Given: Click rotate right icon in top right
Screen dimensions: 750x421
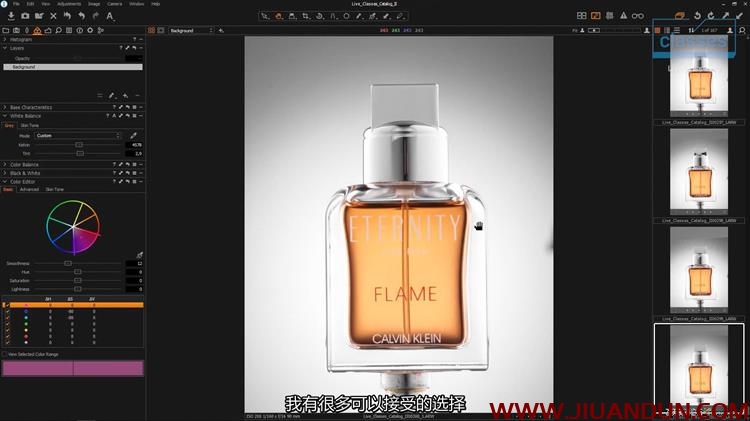Looking at the screenshot, I should [711, 16].
